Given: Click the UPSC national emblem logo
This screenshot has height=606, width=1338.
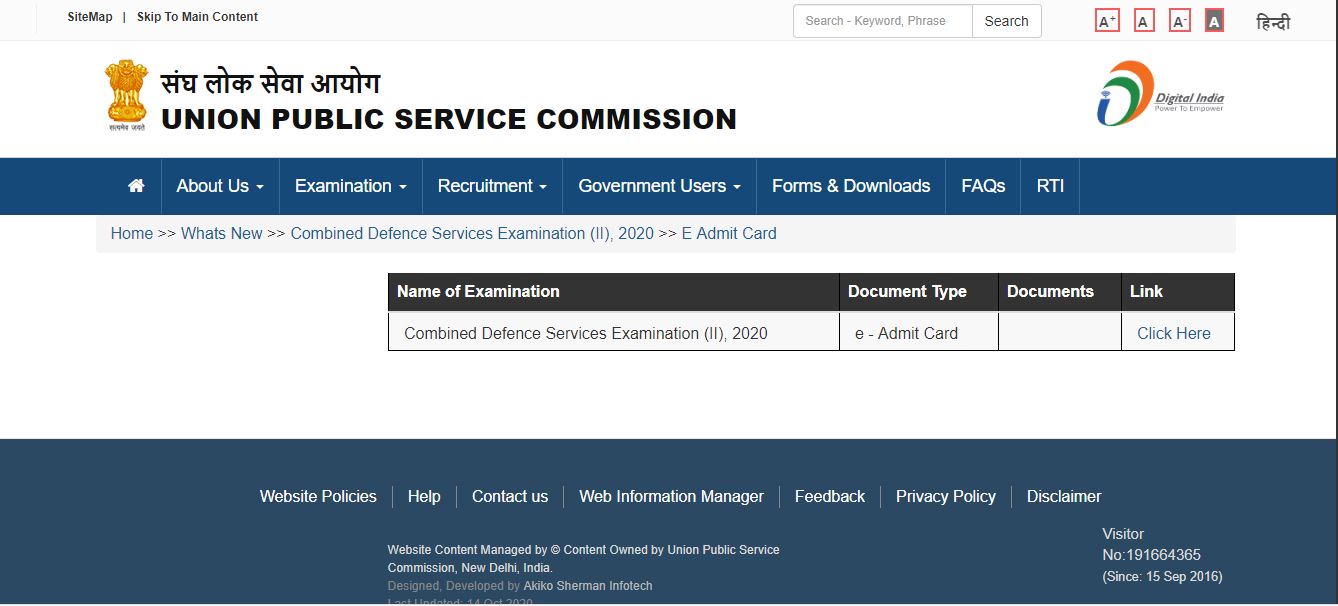Looking at the screenshot, I should (x=126, y=95).
